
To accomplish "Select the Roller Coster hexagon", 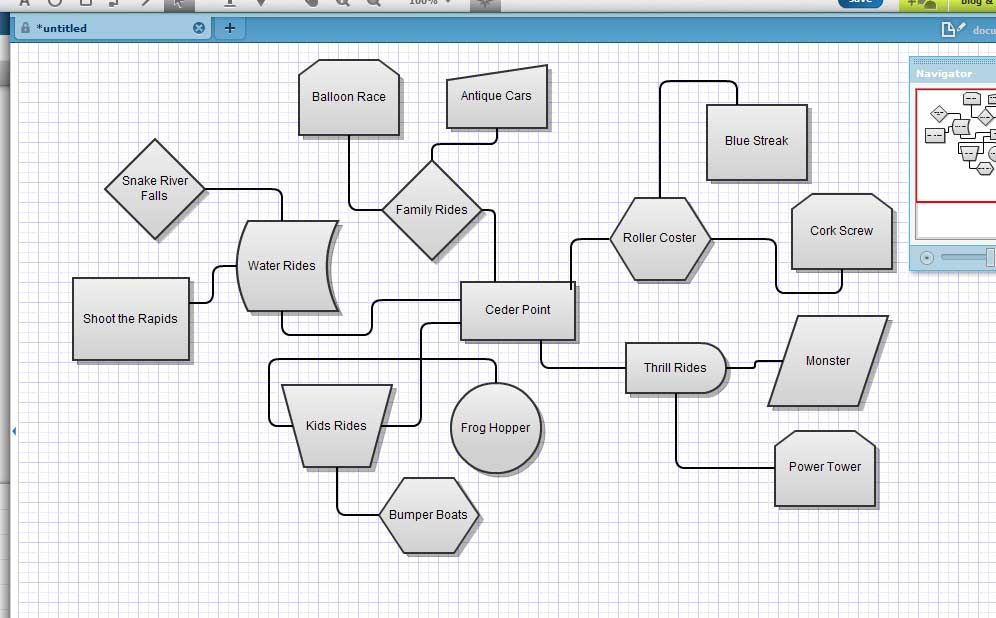I will [x=660, y=238].
